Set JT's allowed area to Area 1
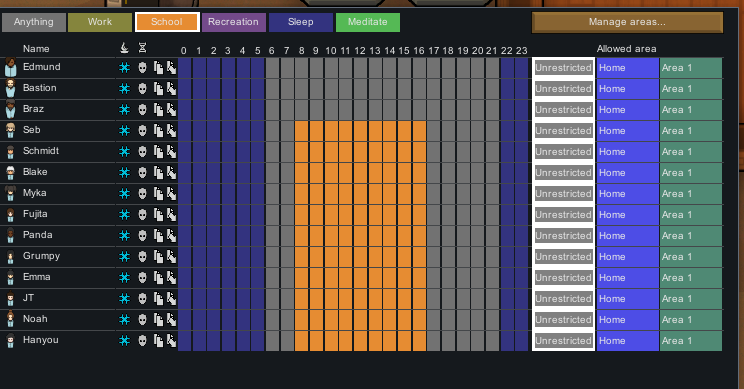Screen dimensions: 744x389 pos(691,299)
